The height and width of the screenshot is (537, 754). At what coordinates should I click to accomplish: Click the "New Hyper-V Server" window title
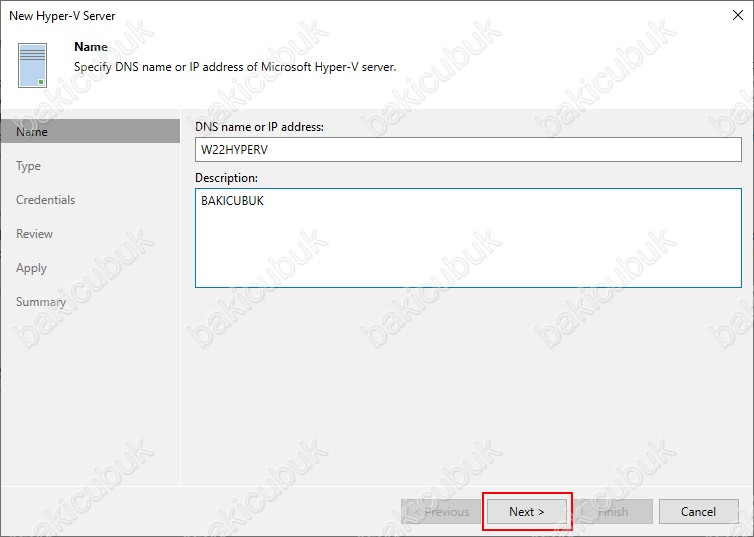(x=63, y=15)
